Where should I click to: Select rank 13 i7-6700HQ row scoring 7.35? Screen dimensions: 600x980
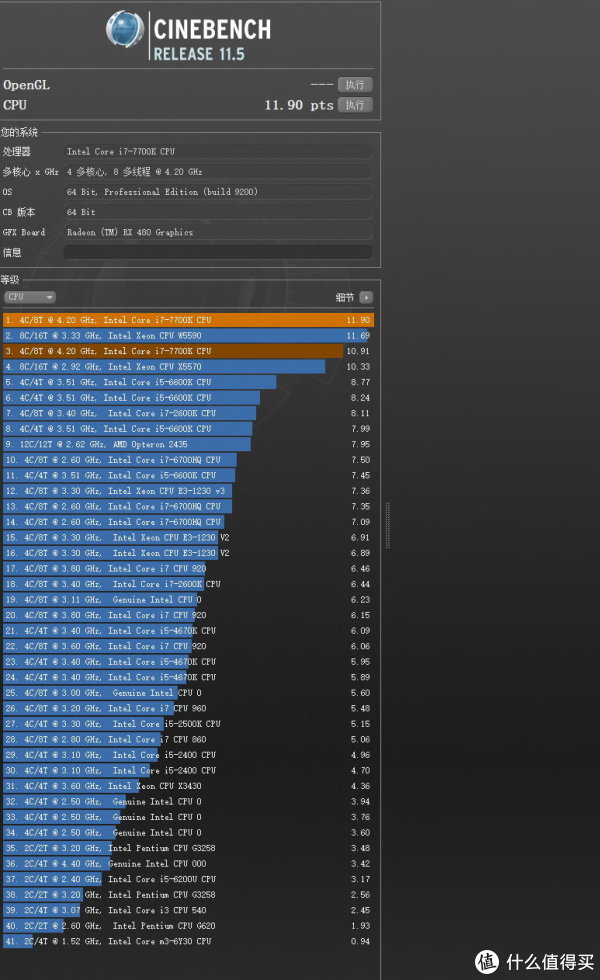188,506
